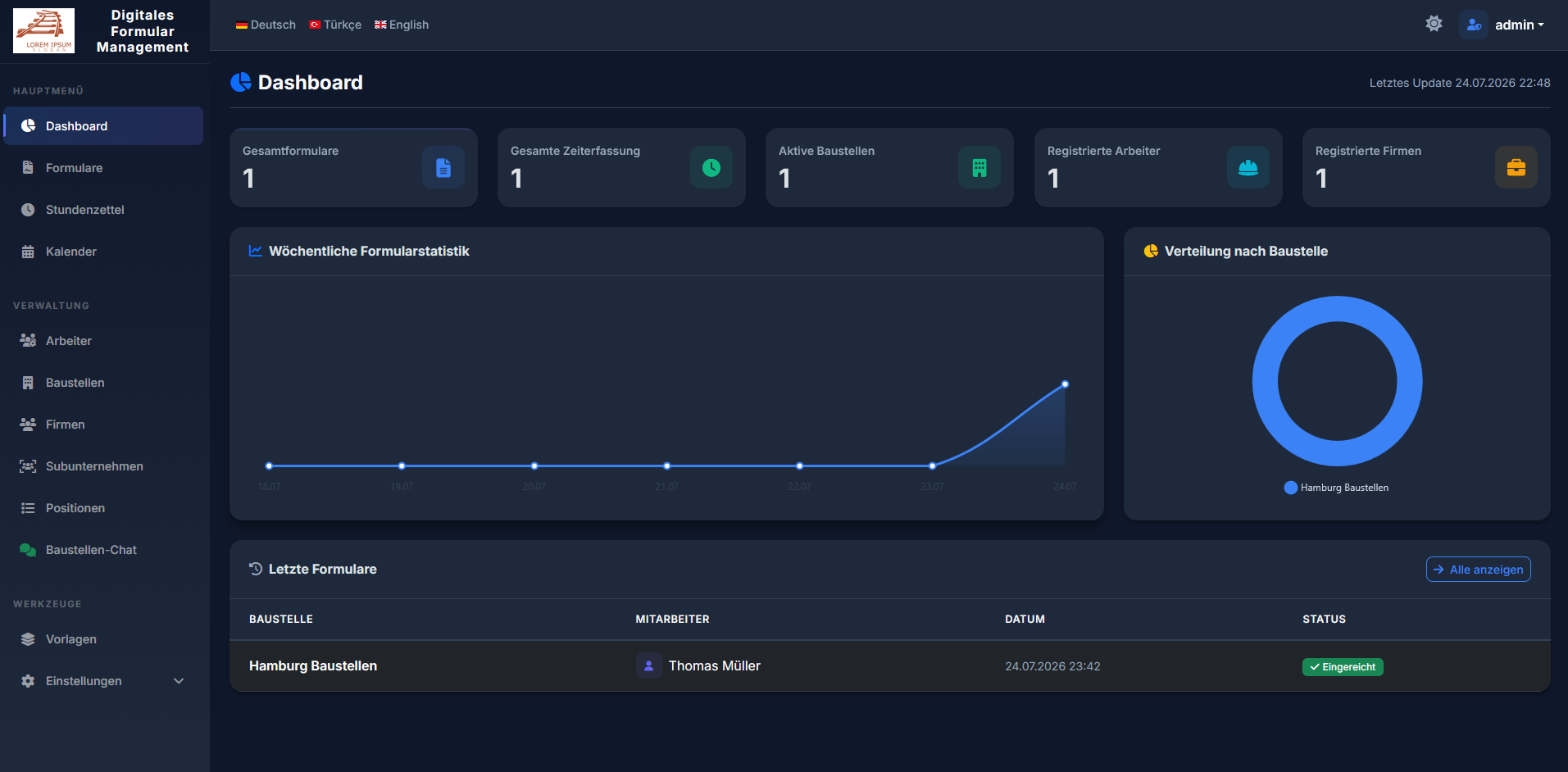1568x772 pixels.
Task: Click the Stundenzettel sidebar clock icon
Action: point(28,209)
